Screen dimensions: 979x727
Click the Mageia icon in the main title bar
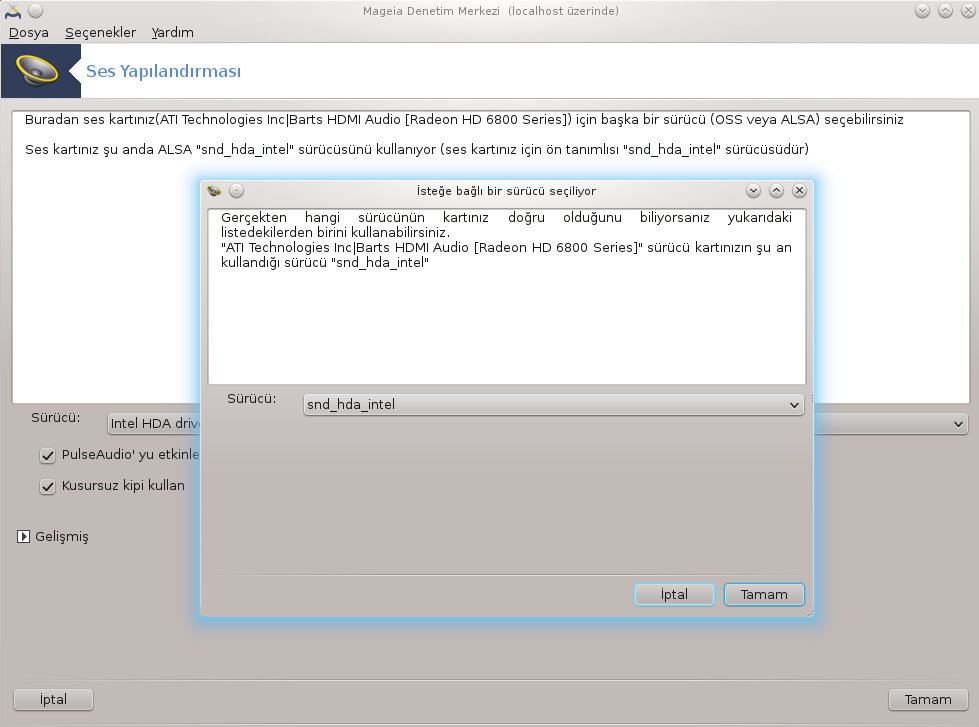[12, 11]
